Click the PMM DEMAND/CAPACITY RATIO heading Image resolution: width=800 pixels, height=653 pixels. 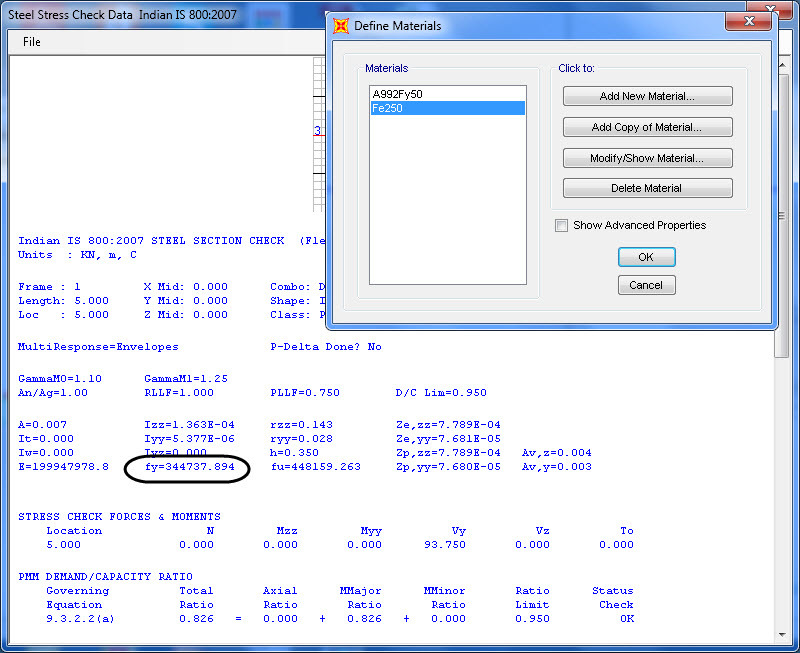point(105,577)
